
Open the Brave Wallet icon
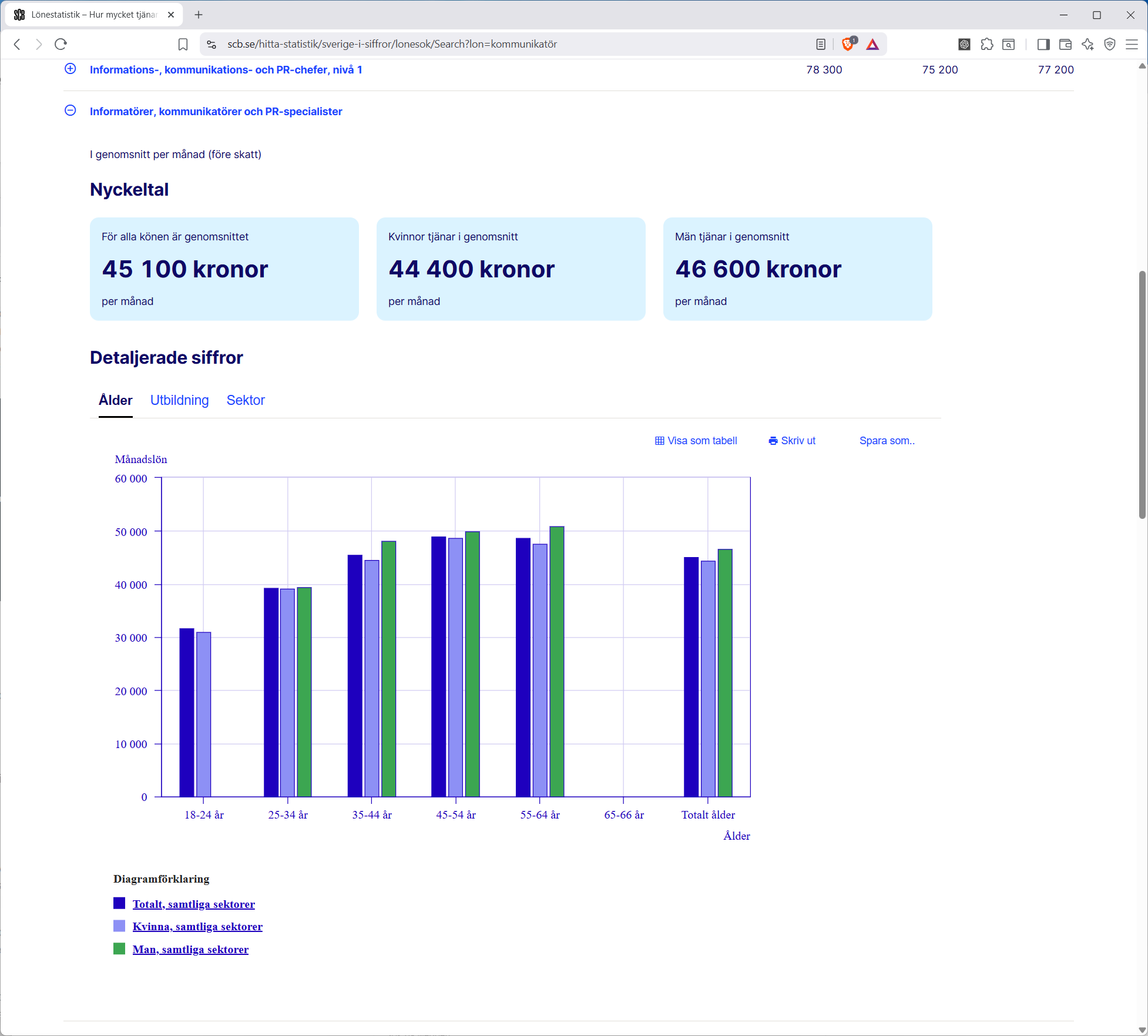pos(1065,44)
